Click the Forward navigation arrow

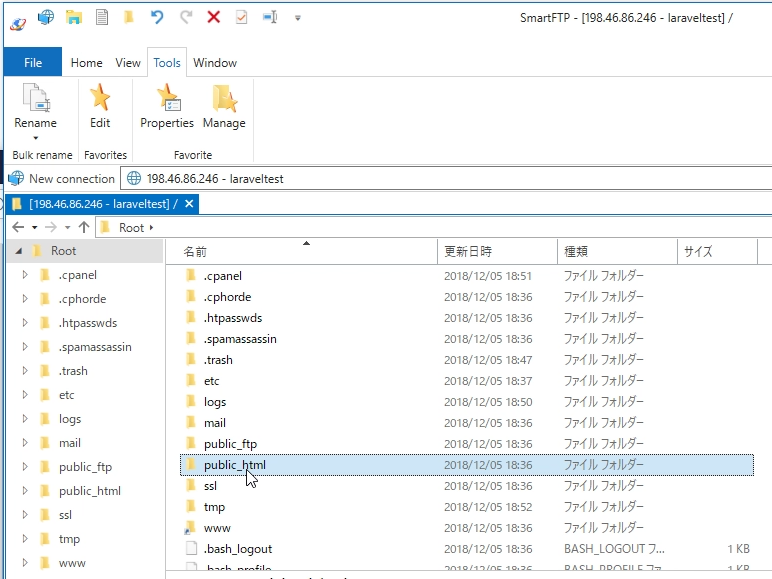tap(51, 227)
